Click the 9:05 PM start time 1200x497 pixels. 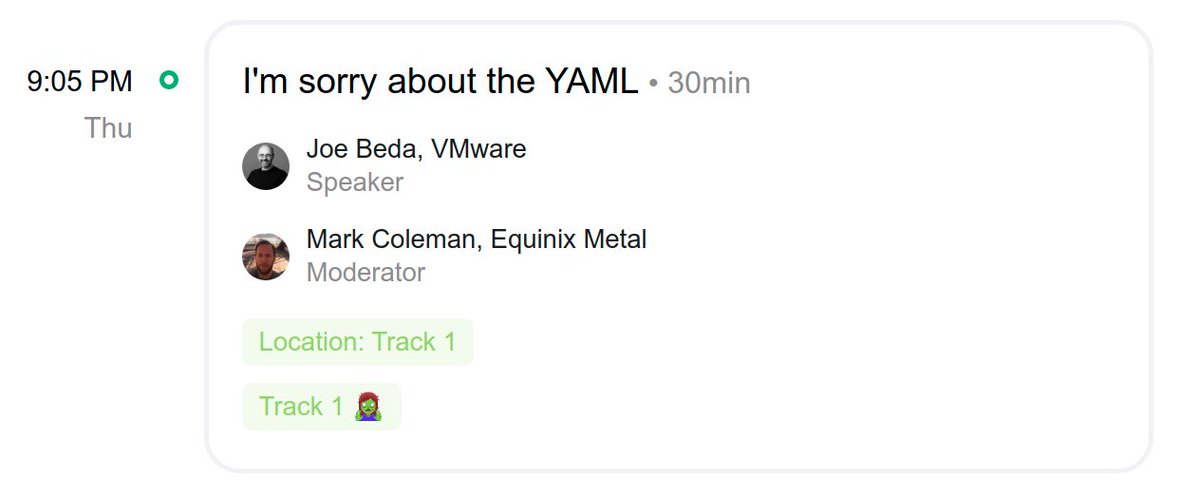[x=80, y=82]
